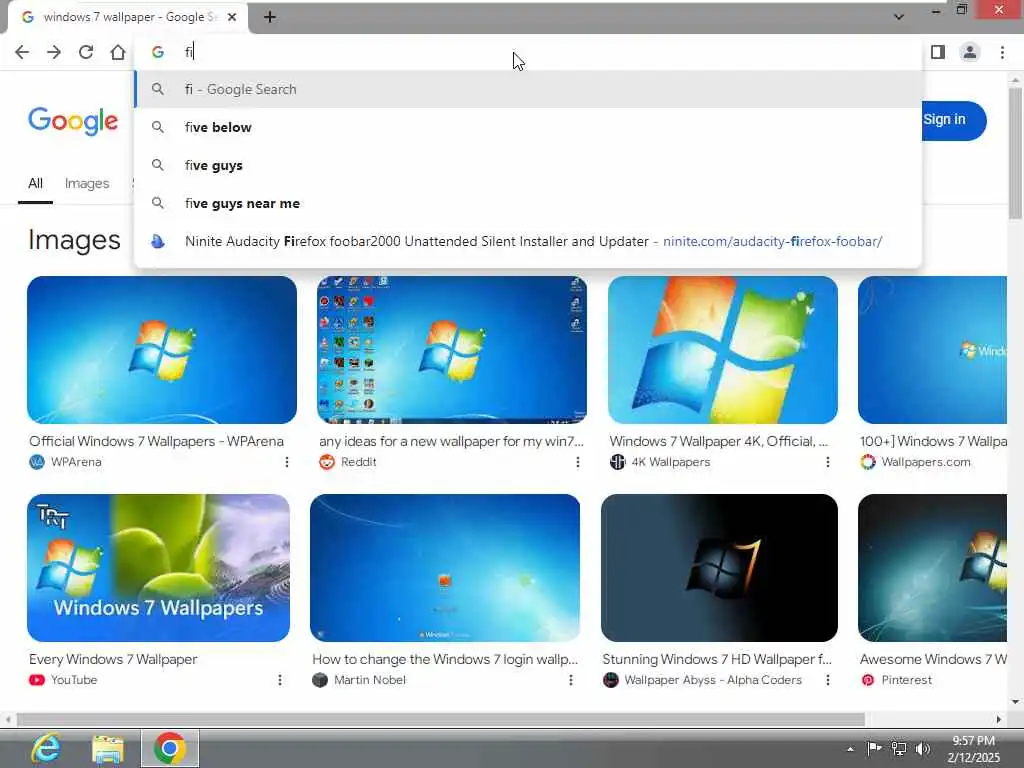Click 'any ideas for a new wallpaper' title
Image resolution: width=1024 pixels, height=768 pixels.
[x=451, y=441]
